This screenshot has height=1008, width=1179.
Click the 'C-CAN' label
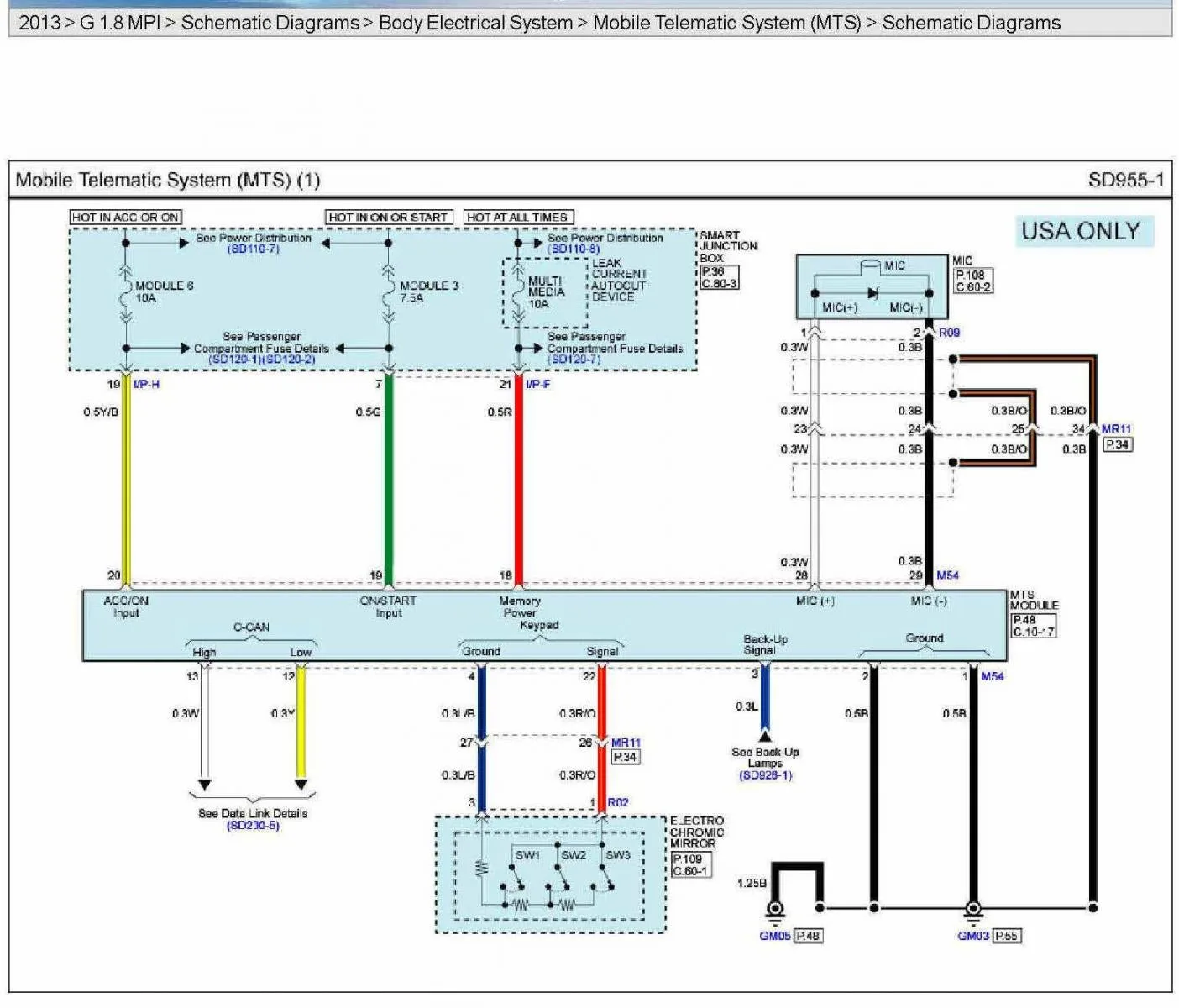coord(251,627)
